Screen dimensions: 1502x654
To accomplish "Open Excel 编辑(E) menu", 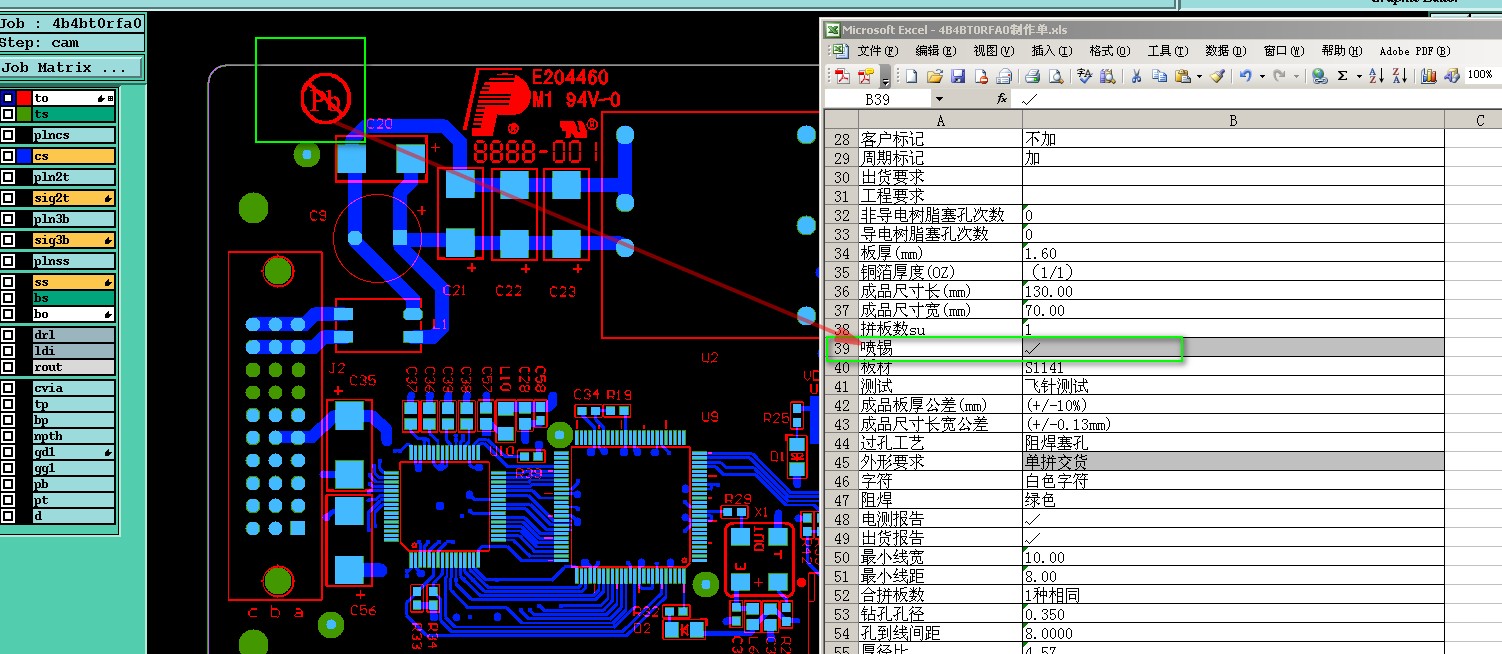I will (935, 51).
